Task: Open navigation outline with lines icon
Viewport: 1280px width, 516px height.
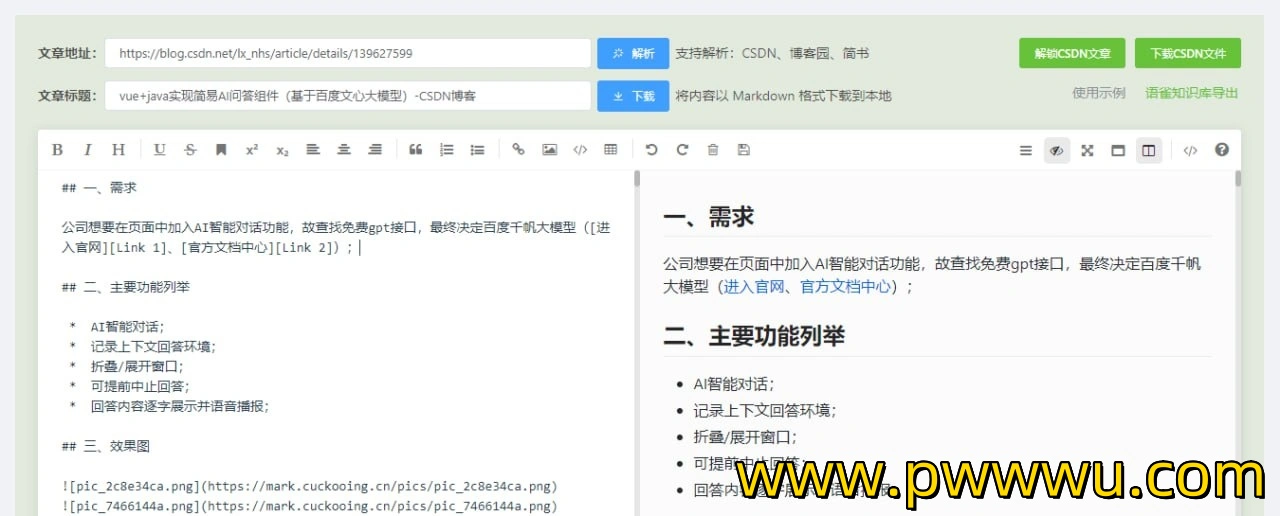Action: (1025, 150)
